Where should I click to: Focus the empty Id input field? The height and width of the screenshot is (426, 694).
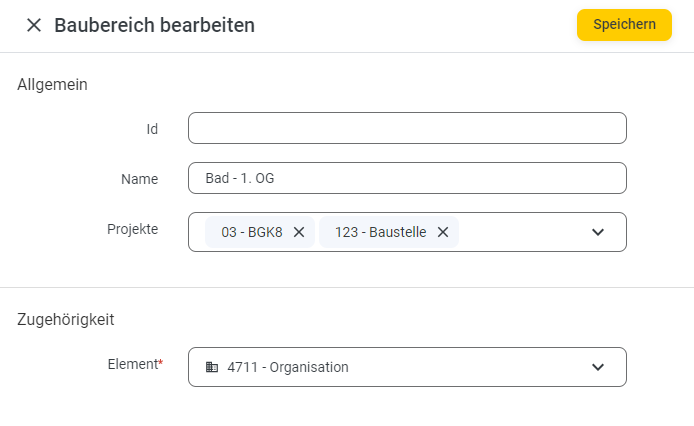pyautogui.click(x=407, y=128)
